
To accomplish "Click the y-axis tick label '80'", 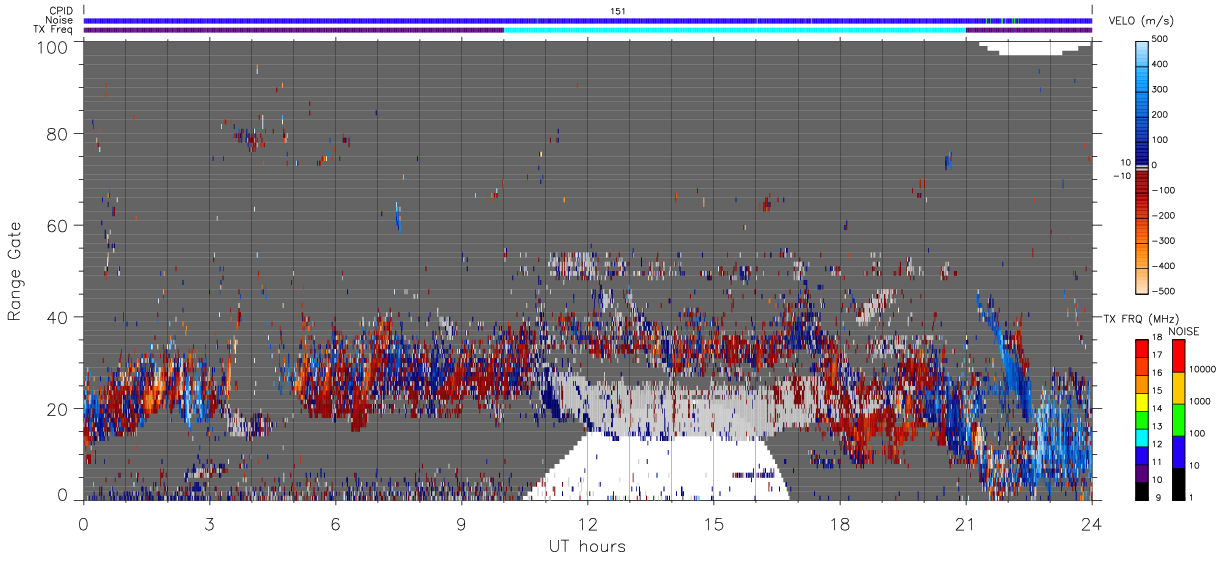I will coord(58,134).
